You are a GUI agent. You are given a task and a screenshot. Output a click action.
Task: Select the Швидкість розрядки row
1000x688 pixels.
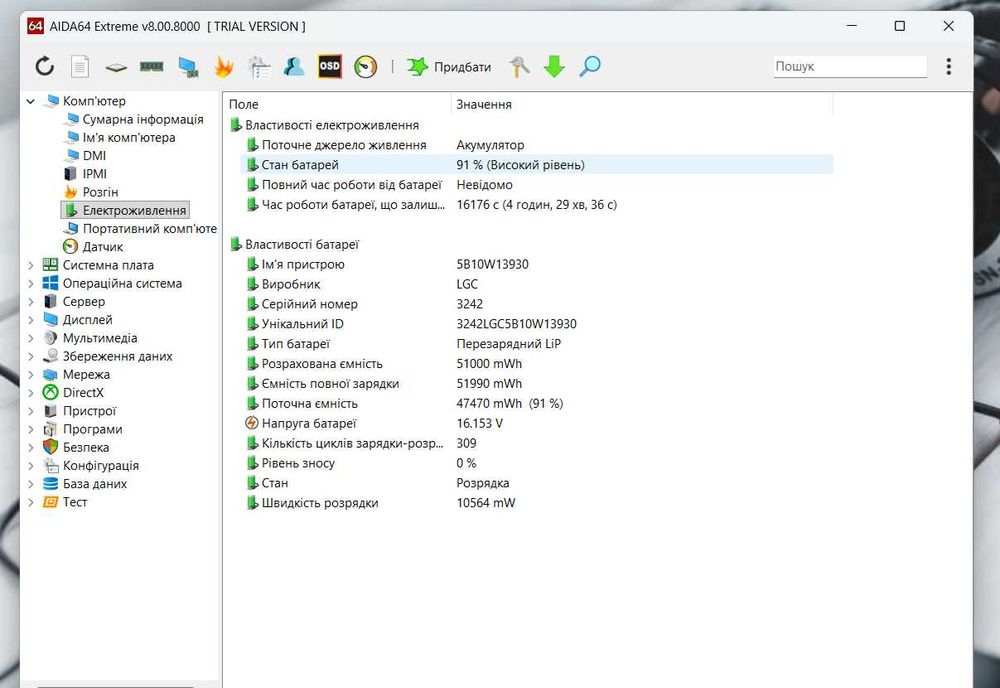[x=537, y=503]
